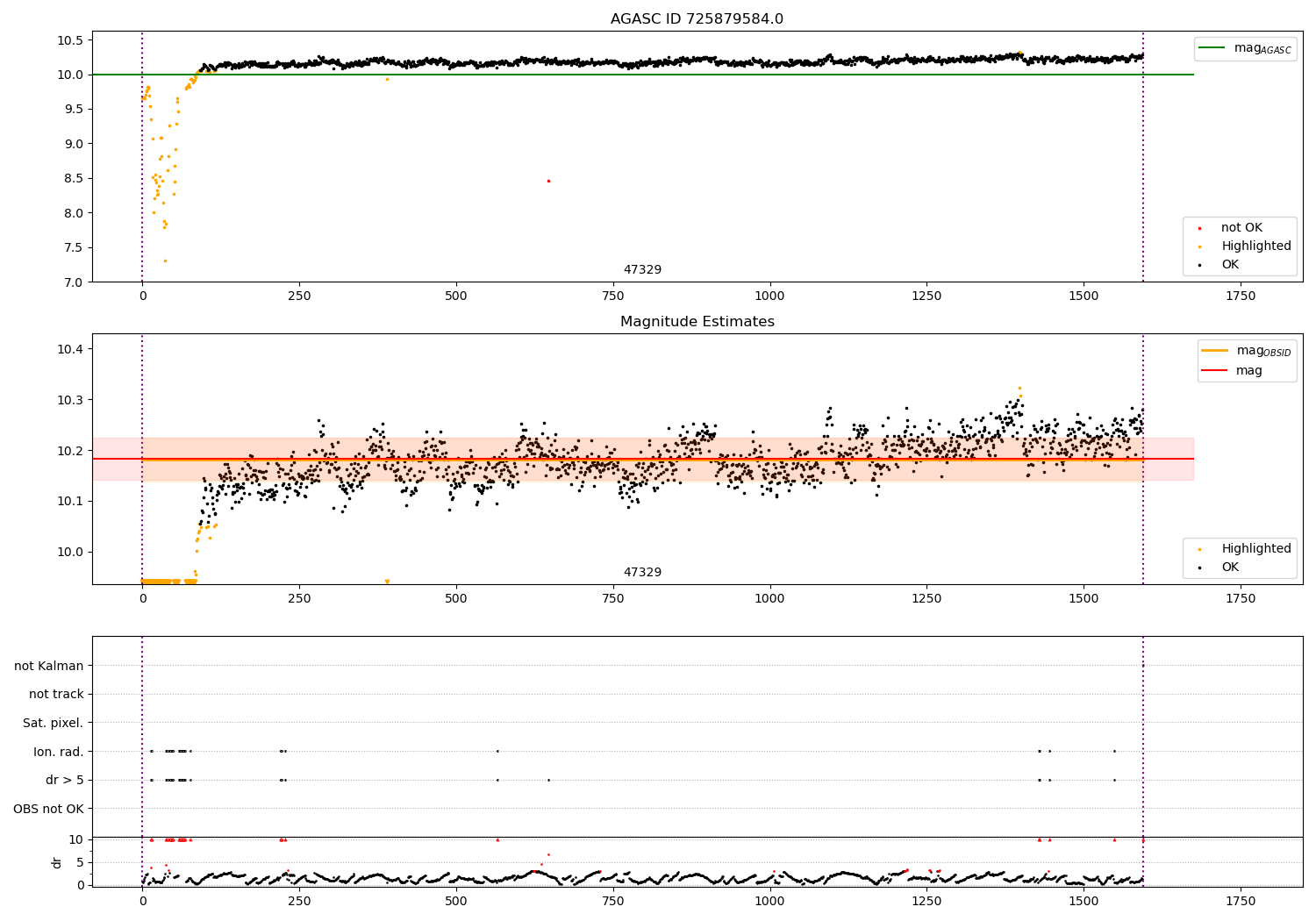
Task: Select the "Sat. pixel." row label
Action: 54,723
